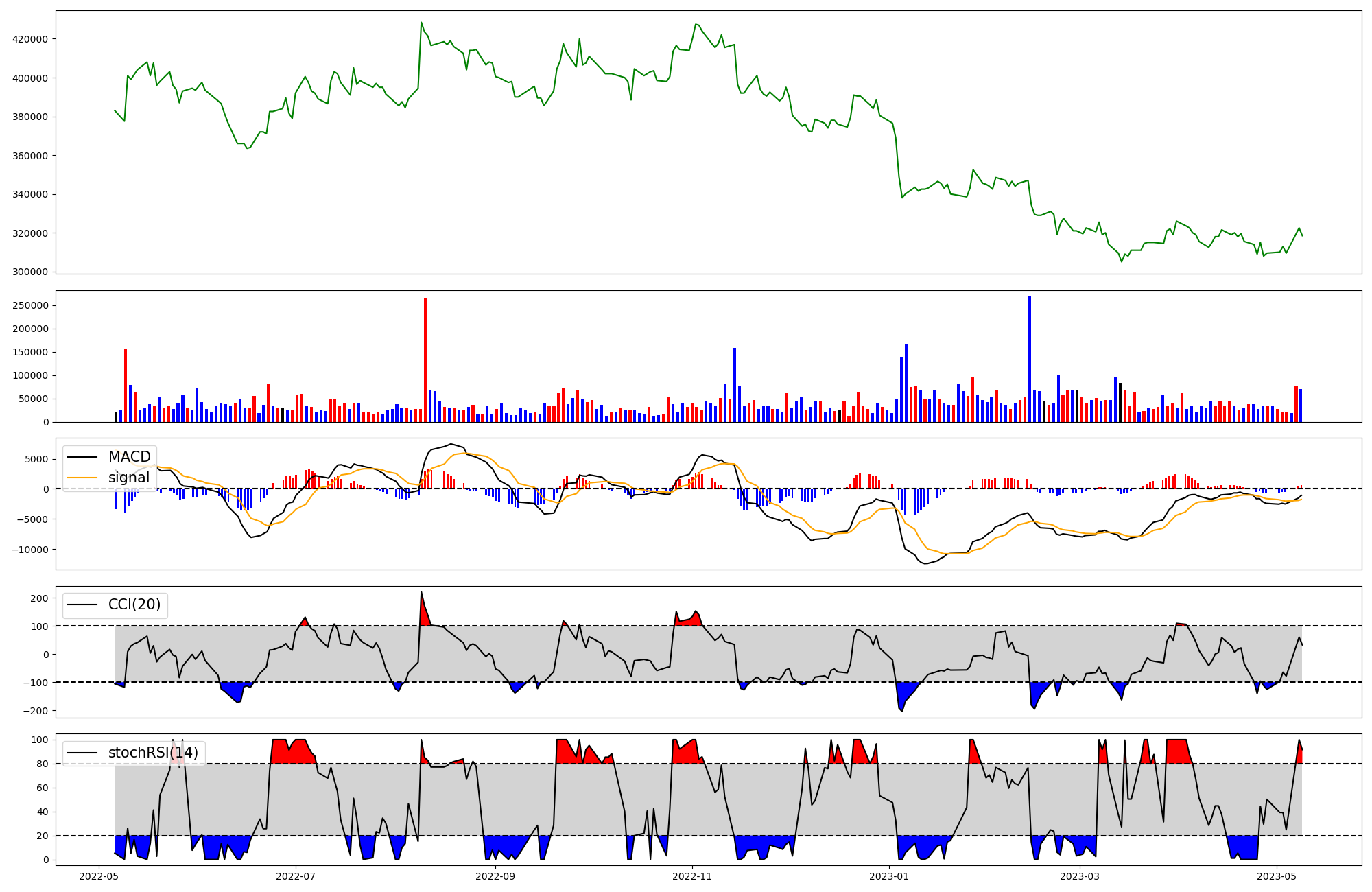This screenshot has width=1372, height=892.
Task: Click the 250000 volume axis label
Action: tap(30, 305)
